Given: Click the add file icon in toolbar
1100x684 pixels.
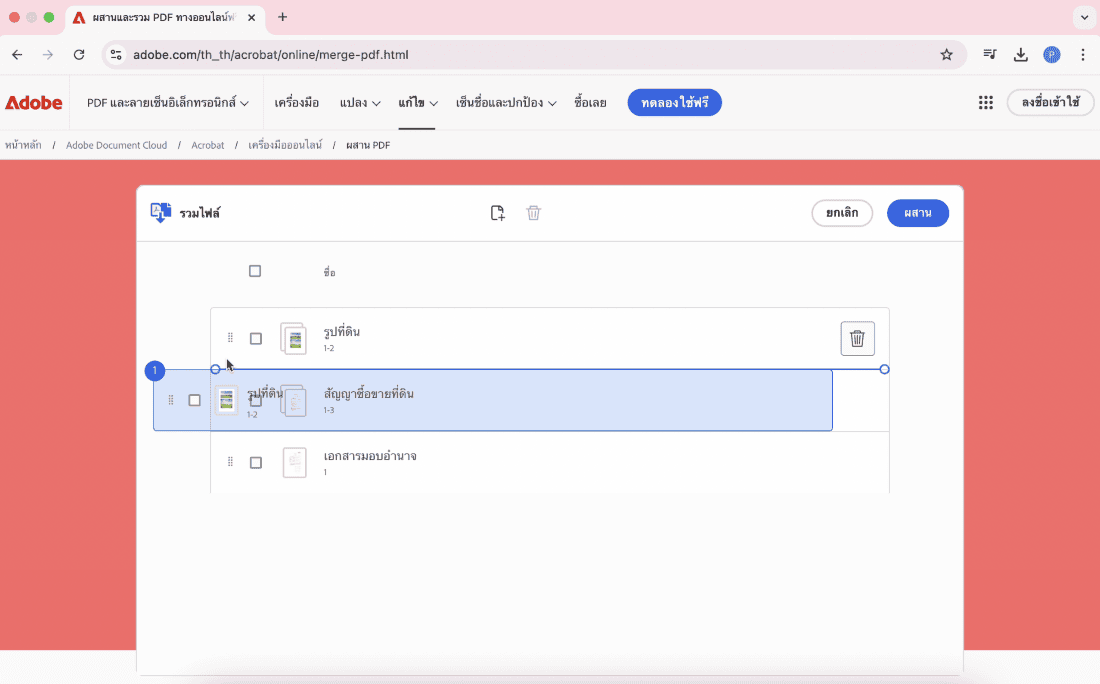Looking at the screenshot, I should click(x=497, y=213).
